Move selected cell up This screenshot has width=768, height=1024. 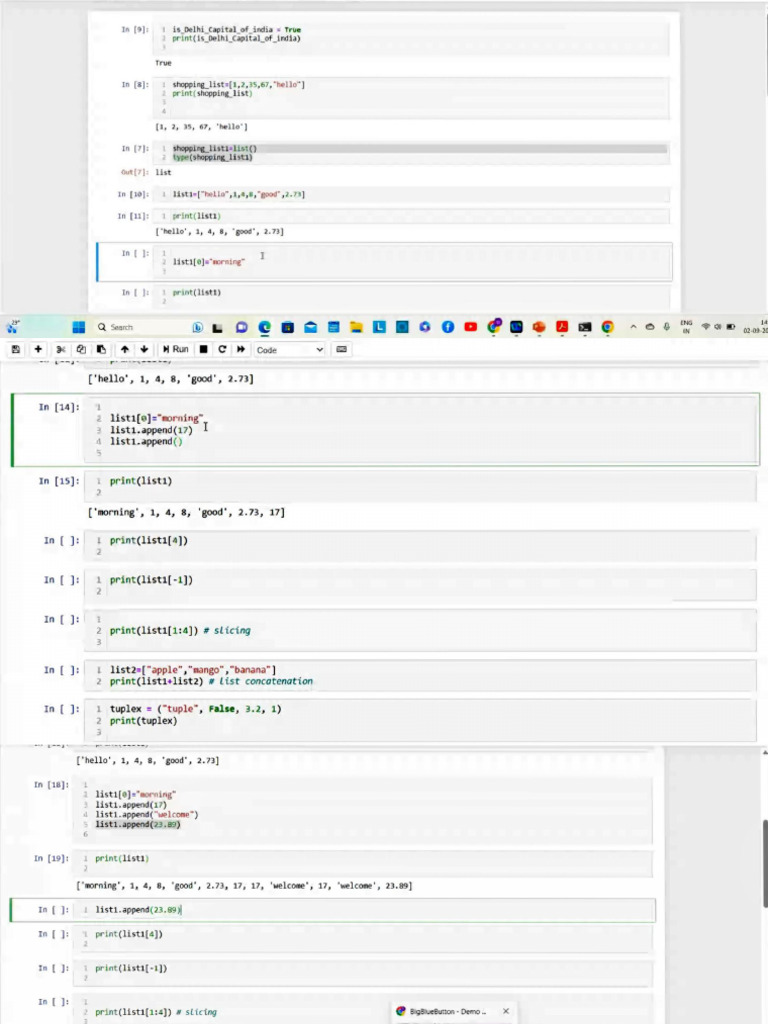[x=125, y=349]
